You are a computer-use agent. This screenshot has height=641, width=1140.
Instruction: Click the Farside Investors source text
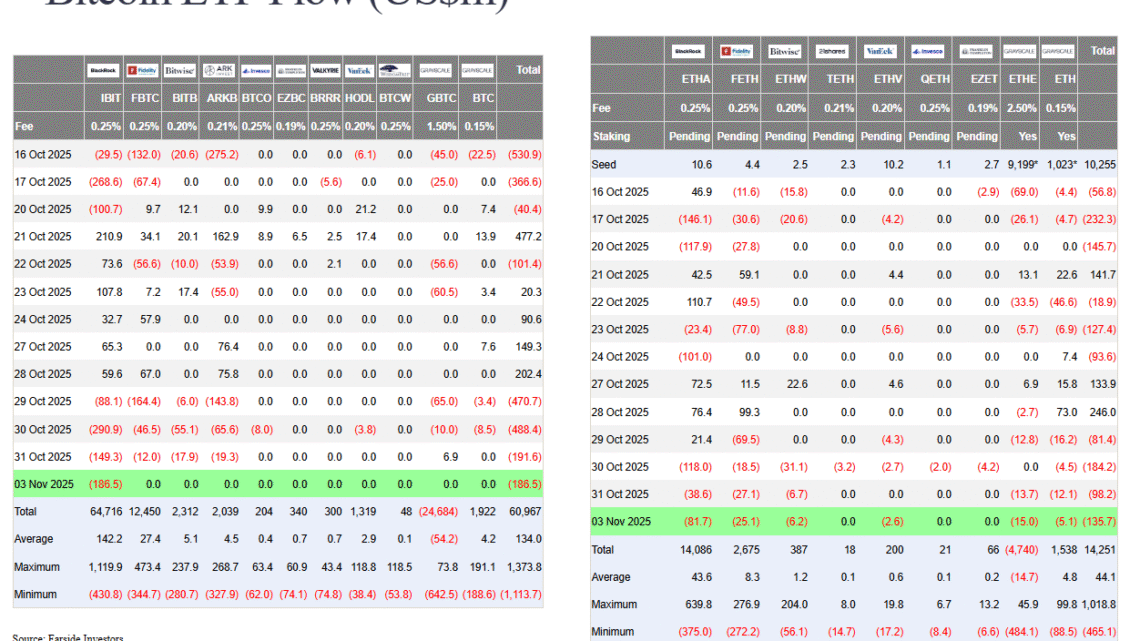click(x=68, y=636)
